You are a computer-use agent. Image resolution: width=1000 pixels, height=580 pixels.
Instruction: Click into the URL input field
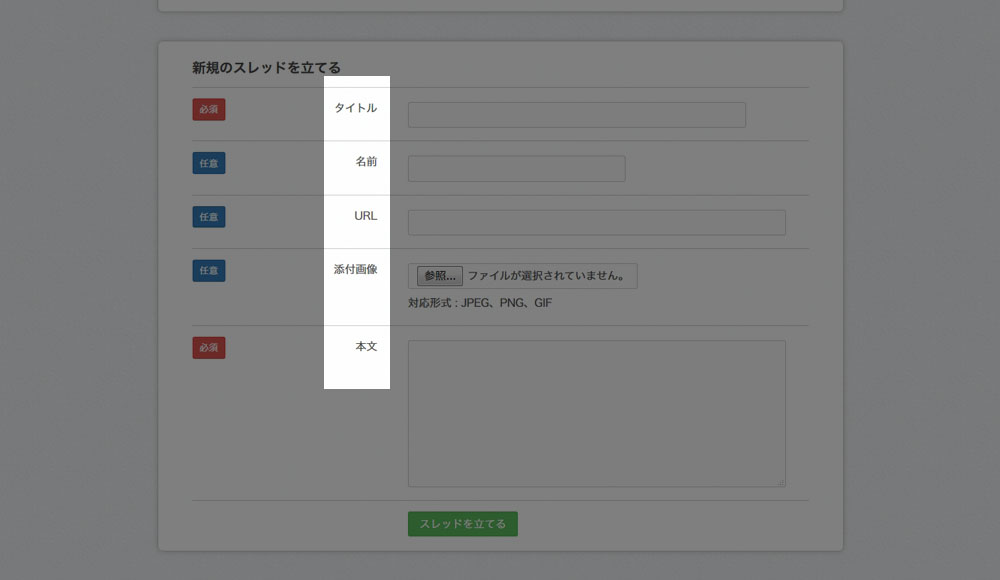pyautogui.click(x=596, y=223)
